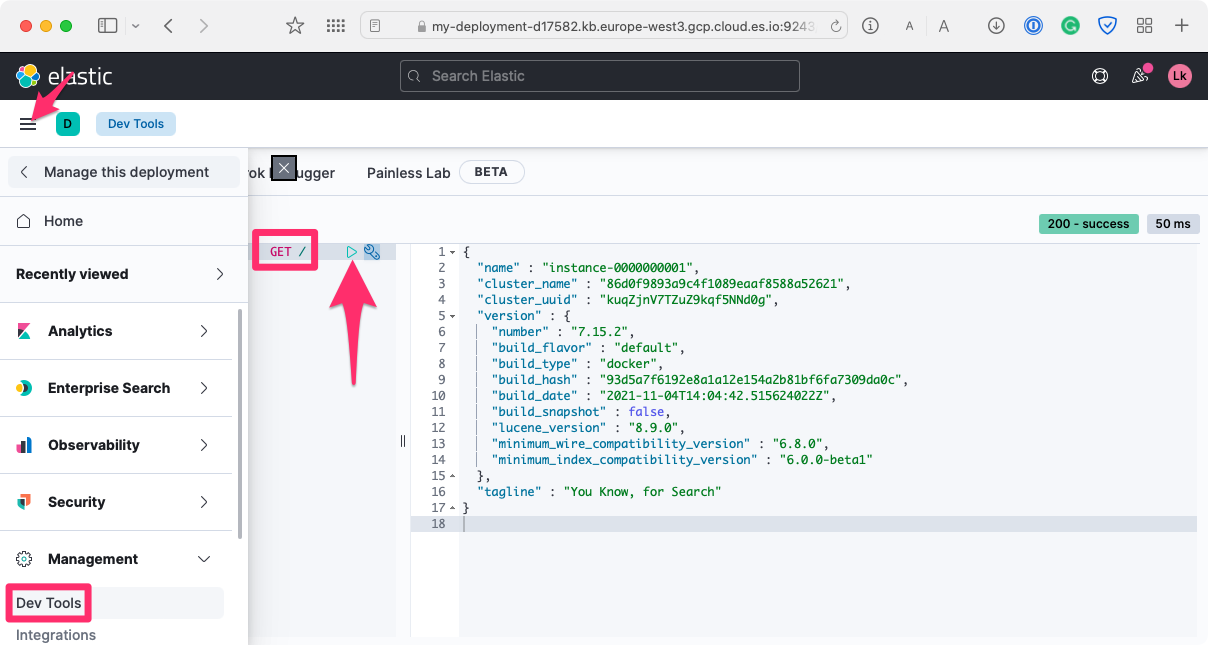The height and width of the screenshot is (645, 1208).
Task: Run the GET request with play icon
Action: coord(352,252)
